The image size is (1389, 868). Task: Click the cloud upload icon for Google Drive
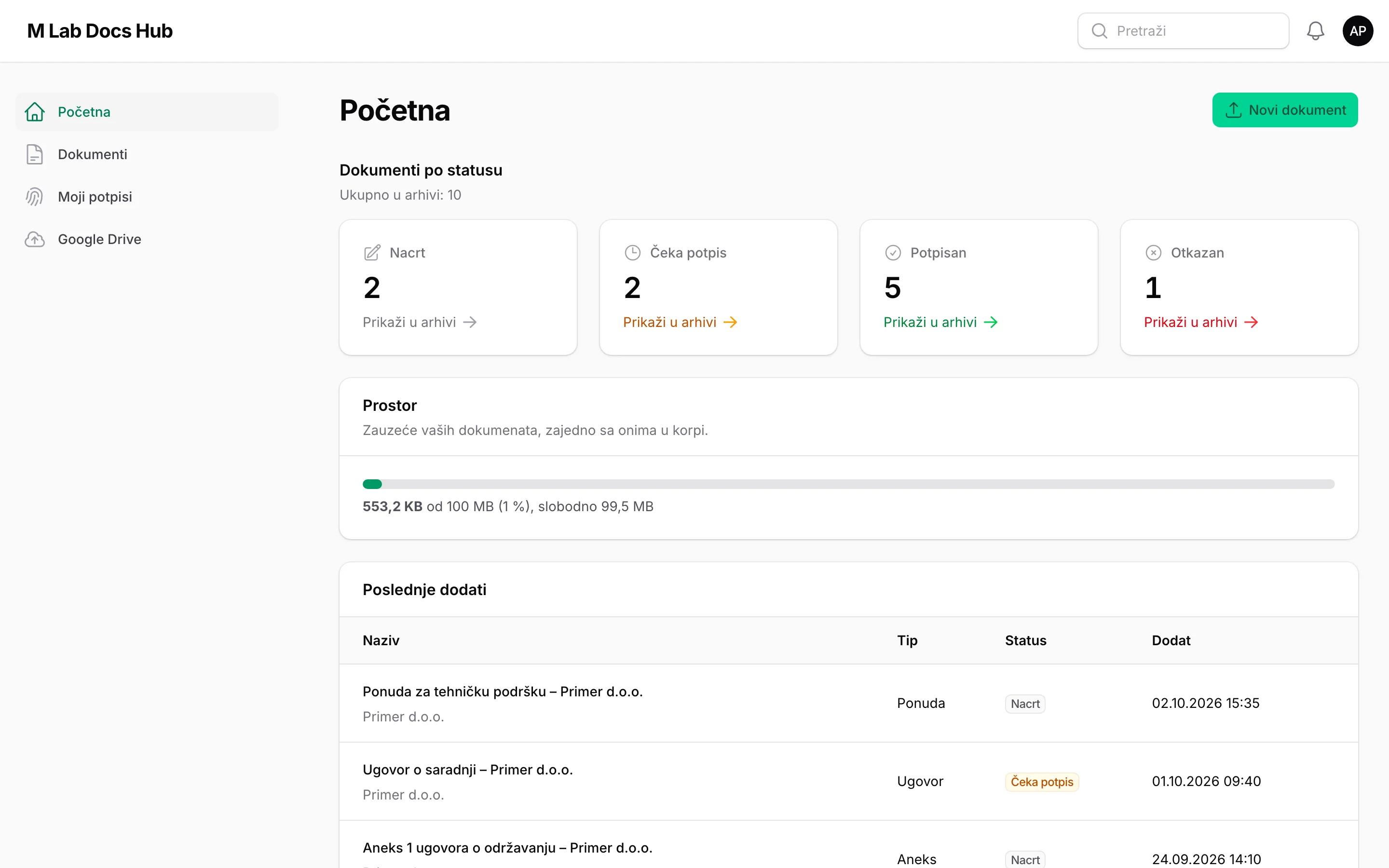tap(34, 239)
